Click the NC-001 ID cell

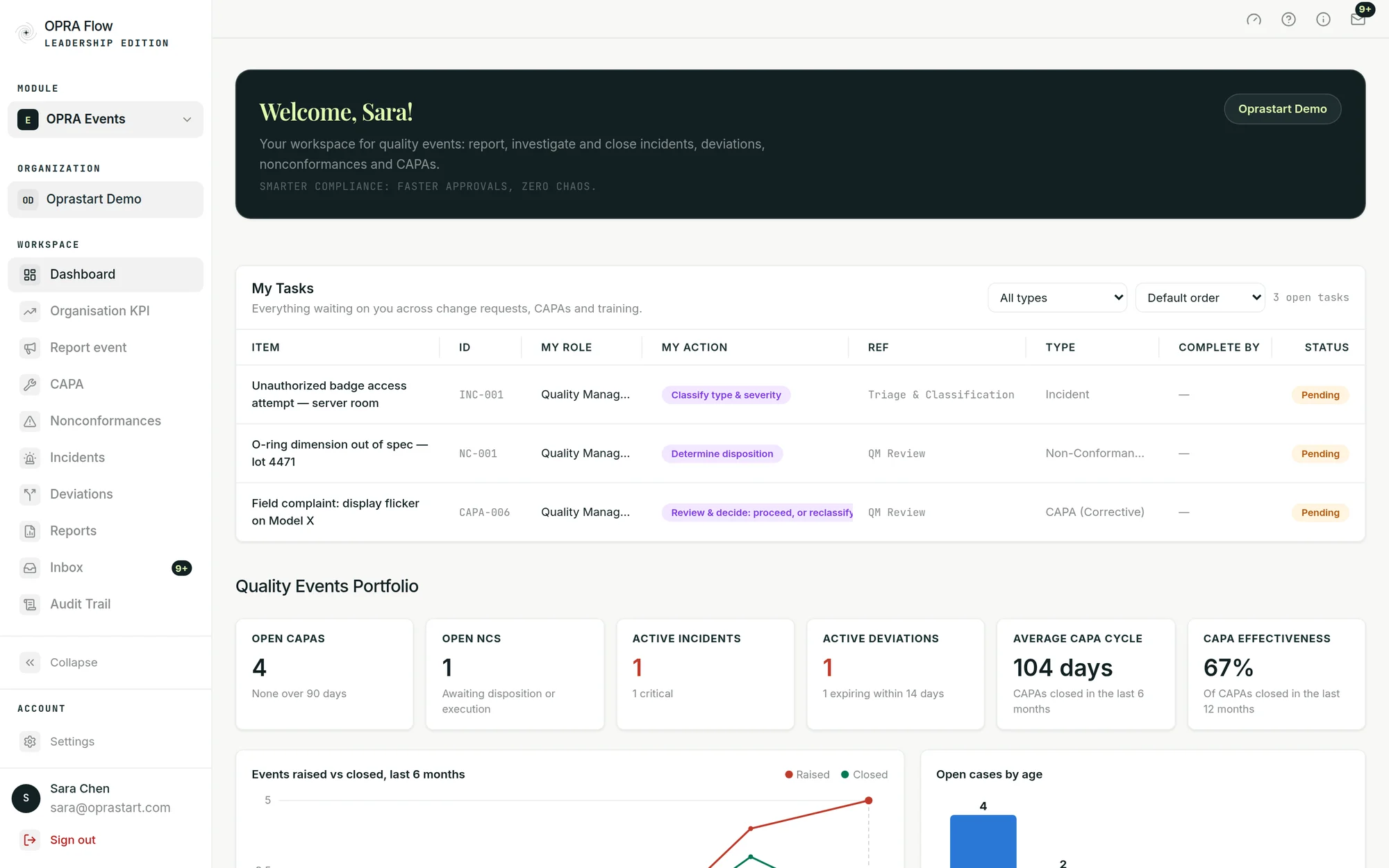478,454
